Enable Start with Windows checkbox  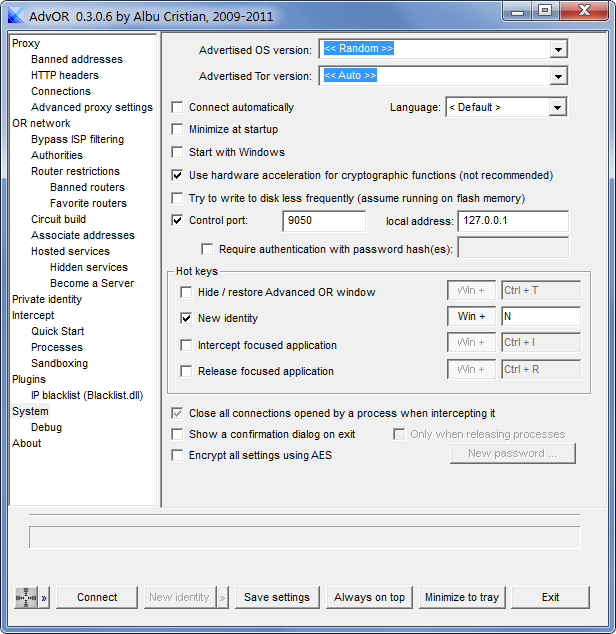(x=177, y=152)
